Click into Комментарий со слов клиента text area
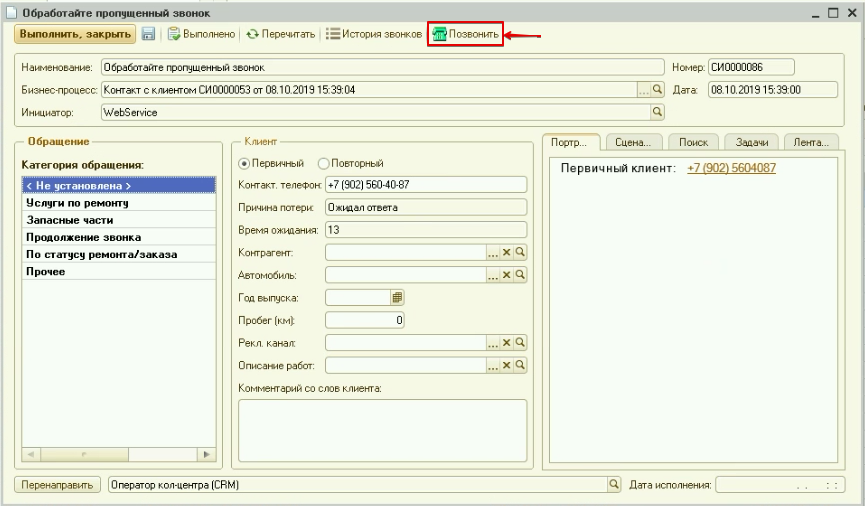 [x=378, y=430]
